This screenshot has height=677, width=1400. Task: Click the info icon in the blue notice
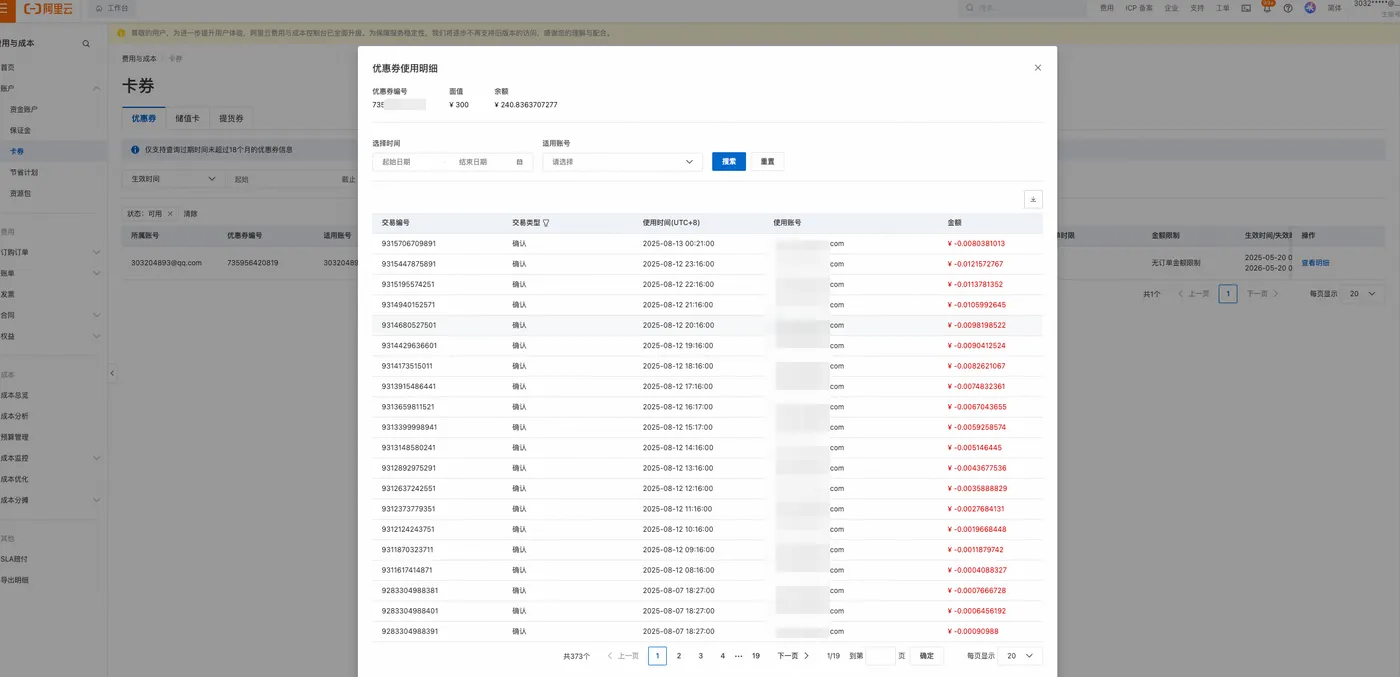(135, 149)
